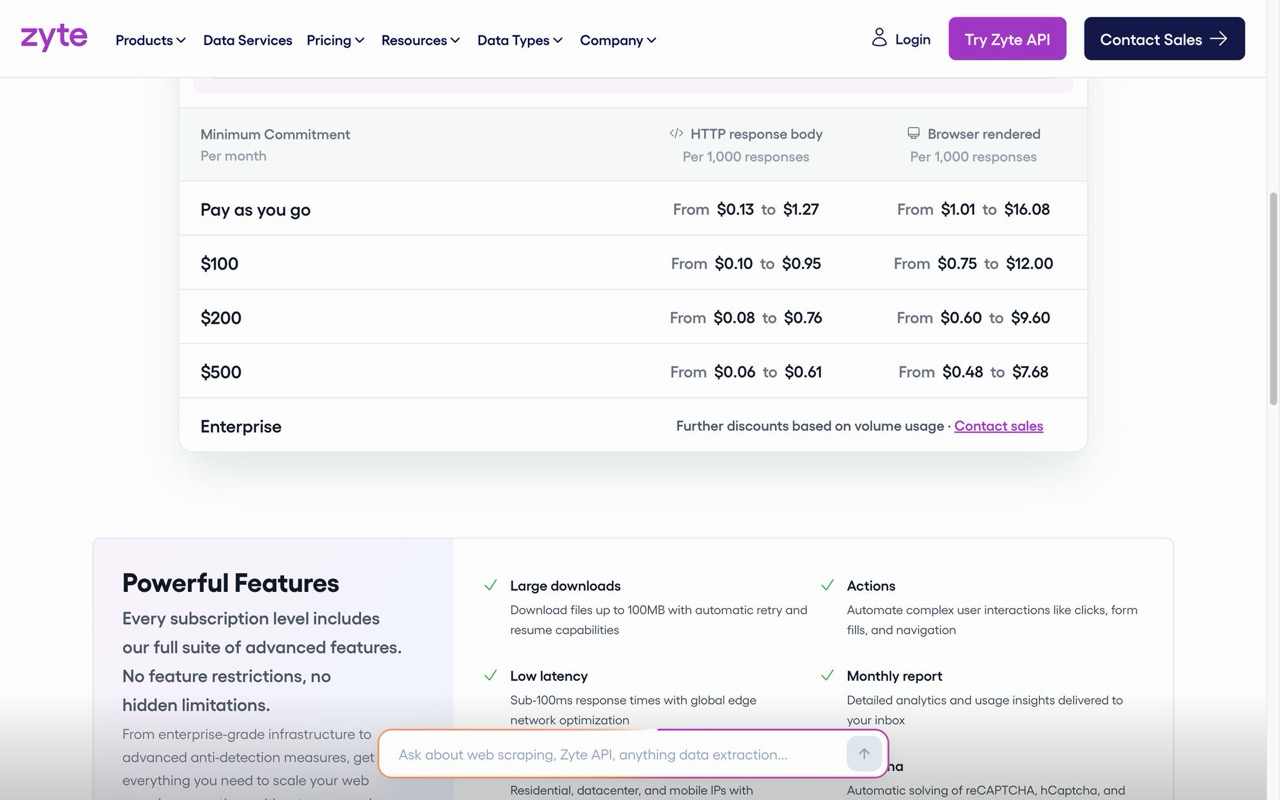Open the Pricing menu
This screenshot has height=800, width=1280.
(336, 40)
